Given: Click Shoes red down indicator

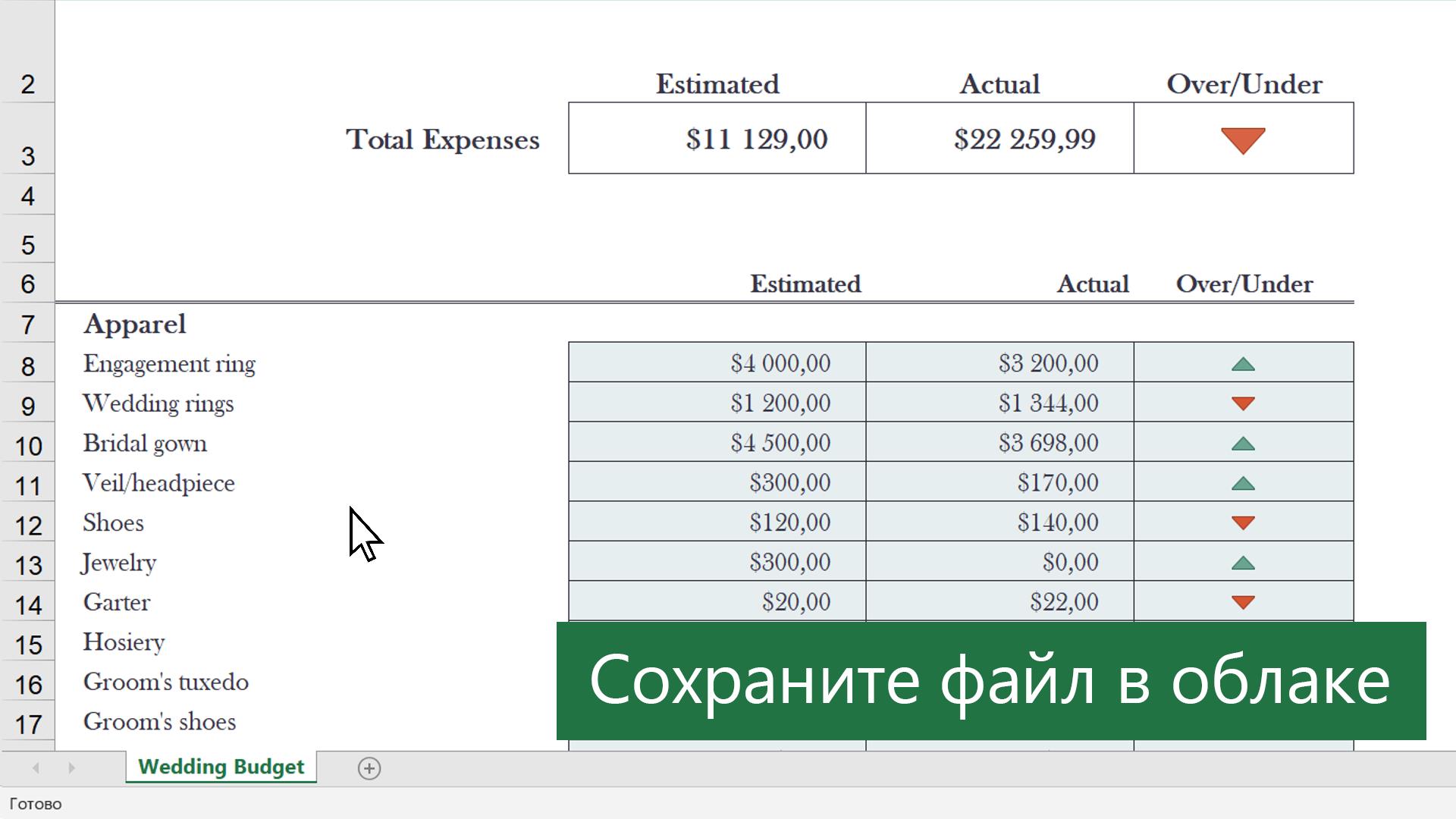Looking at the screenshot, I should [x=1243, y=522].
